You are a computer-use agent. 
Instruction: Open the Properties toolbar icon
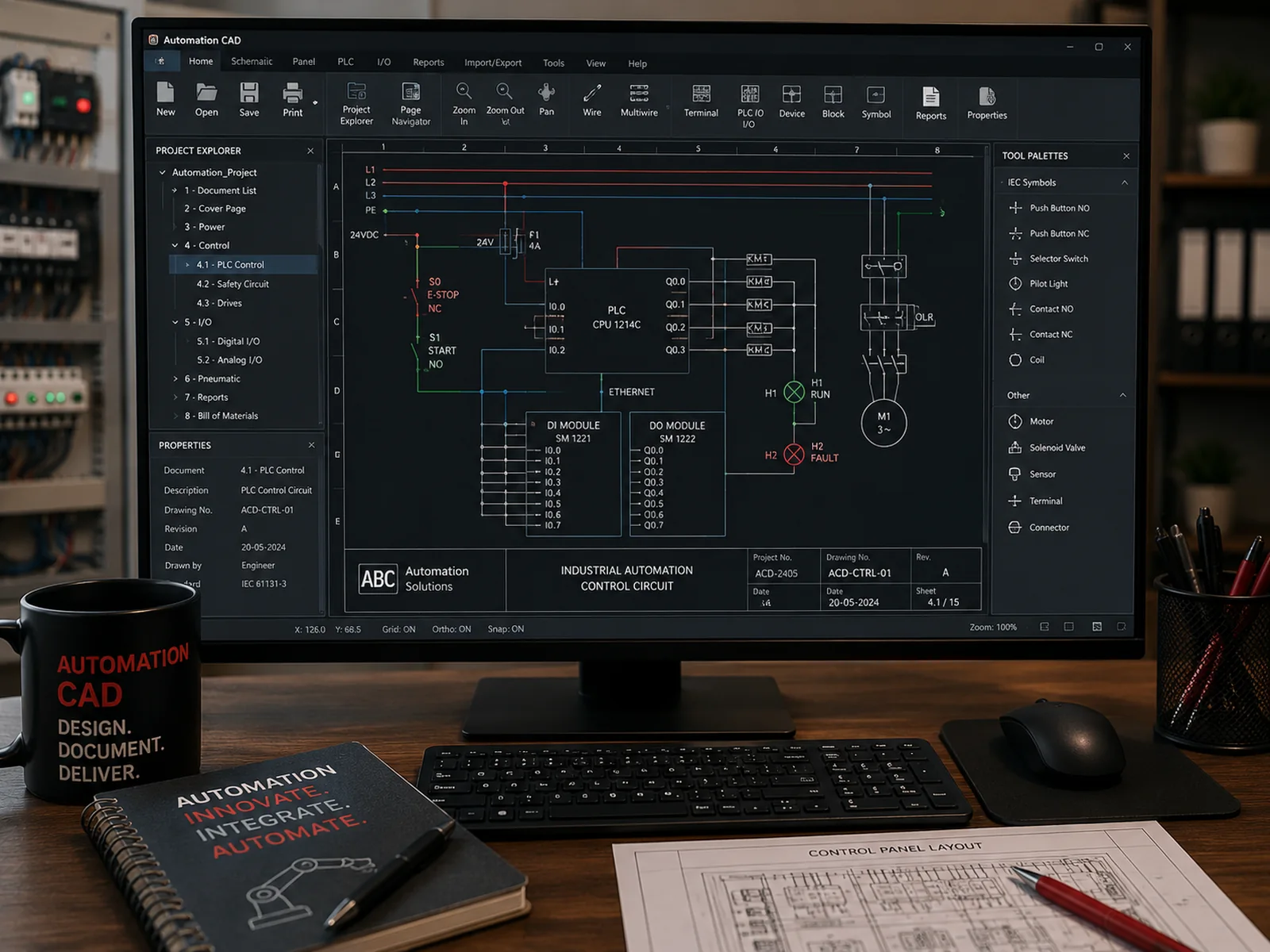987,97
